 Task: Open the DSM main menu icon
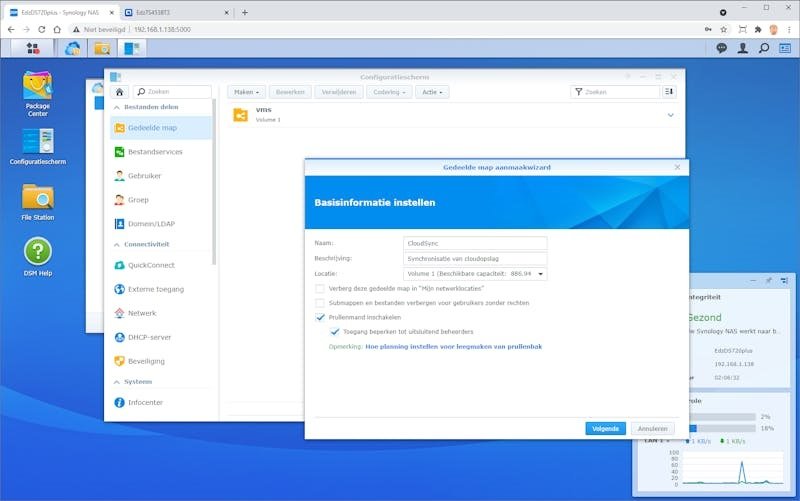[x=33, y=48]
